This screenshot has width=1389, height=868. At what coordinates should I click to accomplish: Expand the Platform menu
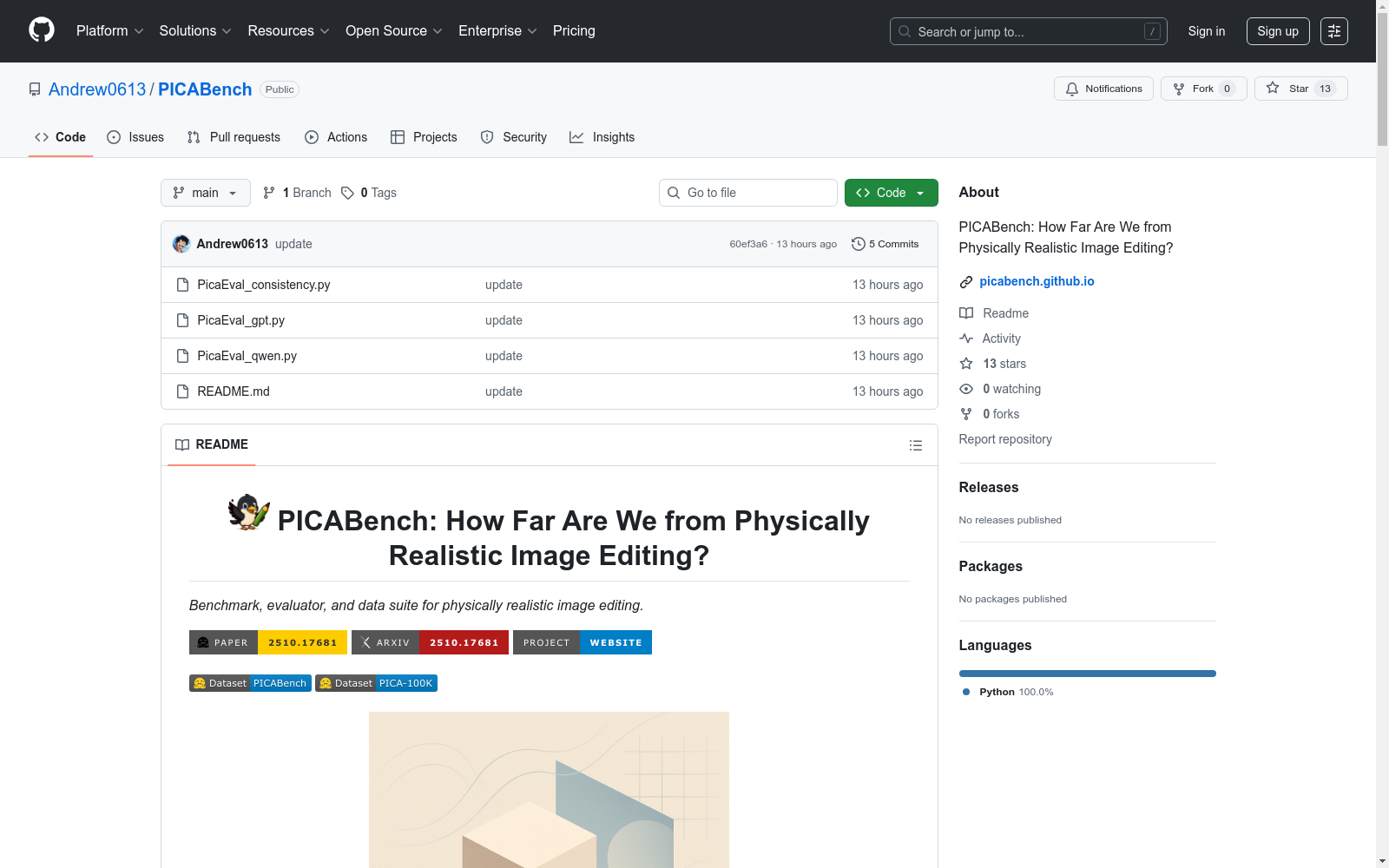pos(110,31)
